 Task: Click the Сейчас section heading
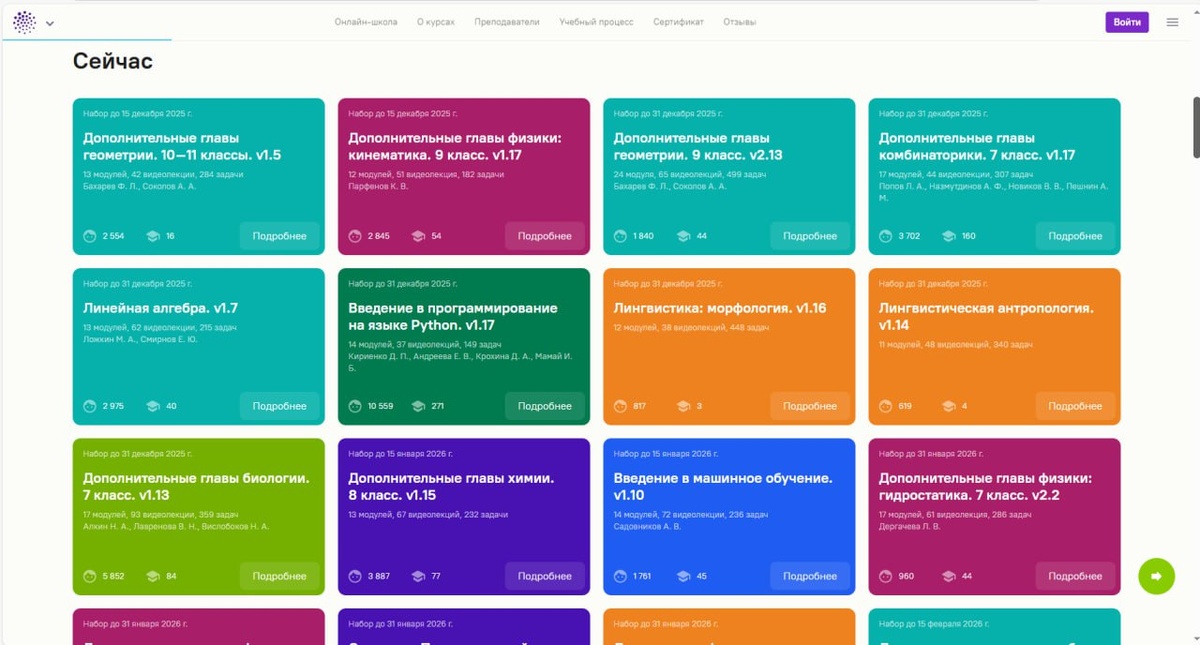click(113, 61)
